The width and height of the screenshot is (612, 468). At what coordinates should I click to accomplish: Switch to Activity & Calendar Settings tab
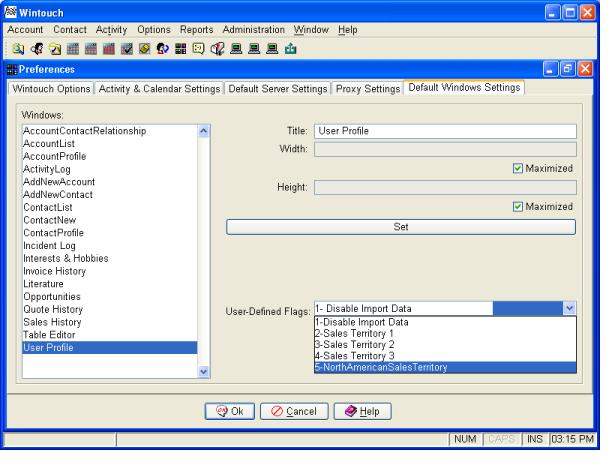click(159, 89)
